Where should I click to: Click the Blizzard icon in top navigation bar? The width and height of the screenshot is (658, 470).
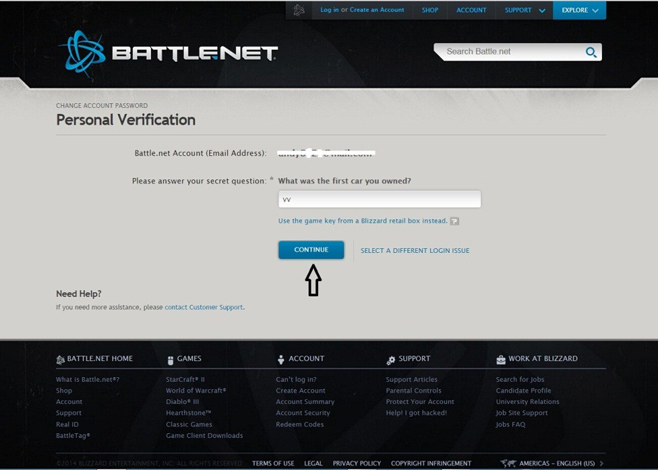tap(299, 10)
